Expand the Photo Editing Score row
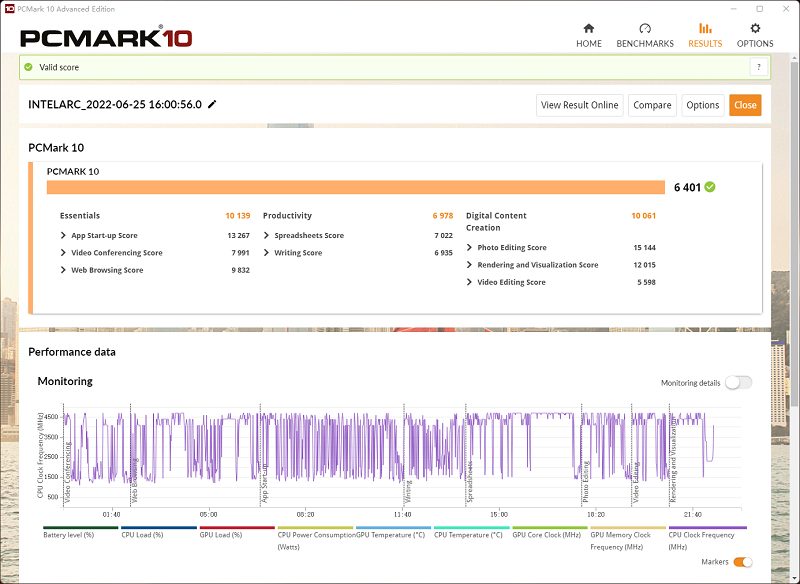Image resolution: width=800 pixels, height=584 pixels. [x=470, y=248]
